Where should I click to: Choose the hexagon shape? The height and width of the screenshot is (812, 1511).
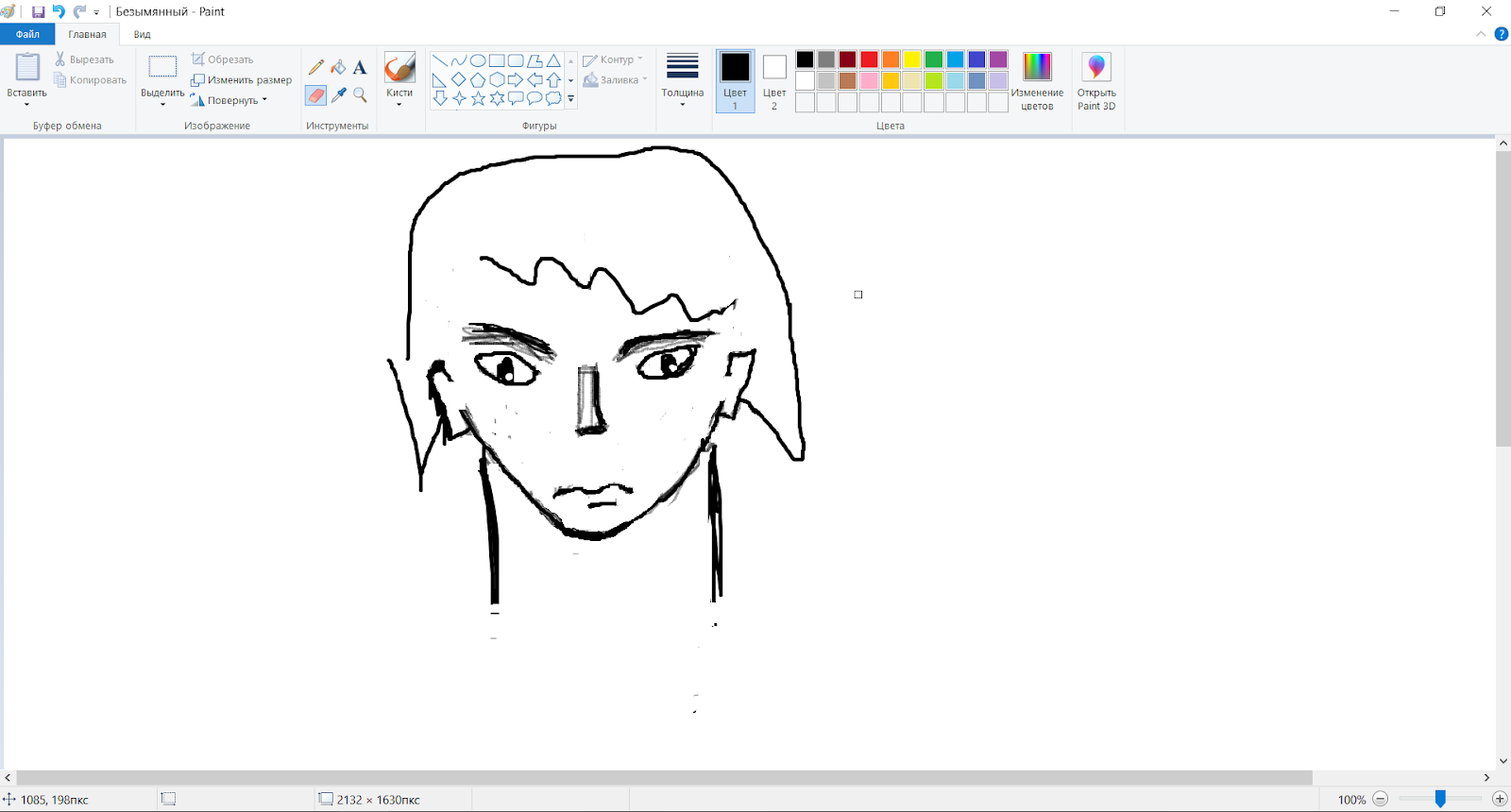tap(497, 79)
